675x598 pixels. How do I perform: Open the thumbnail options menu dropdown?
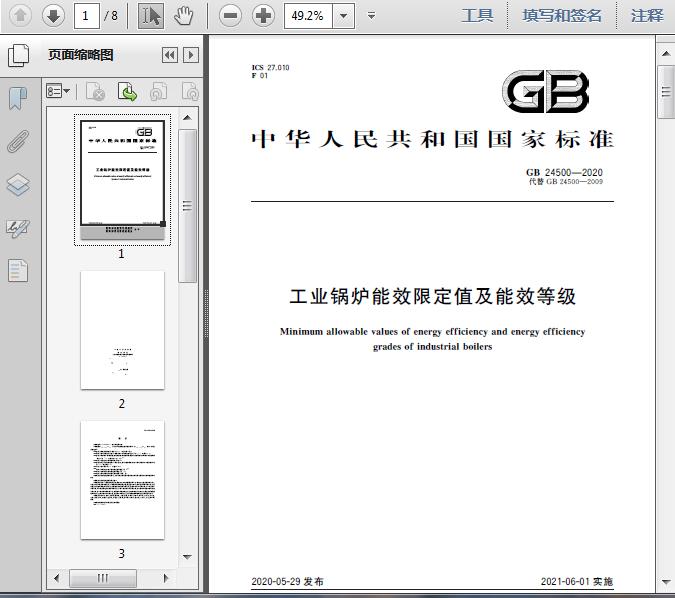(x=58, y=91)
